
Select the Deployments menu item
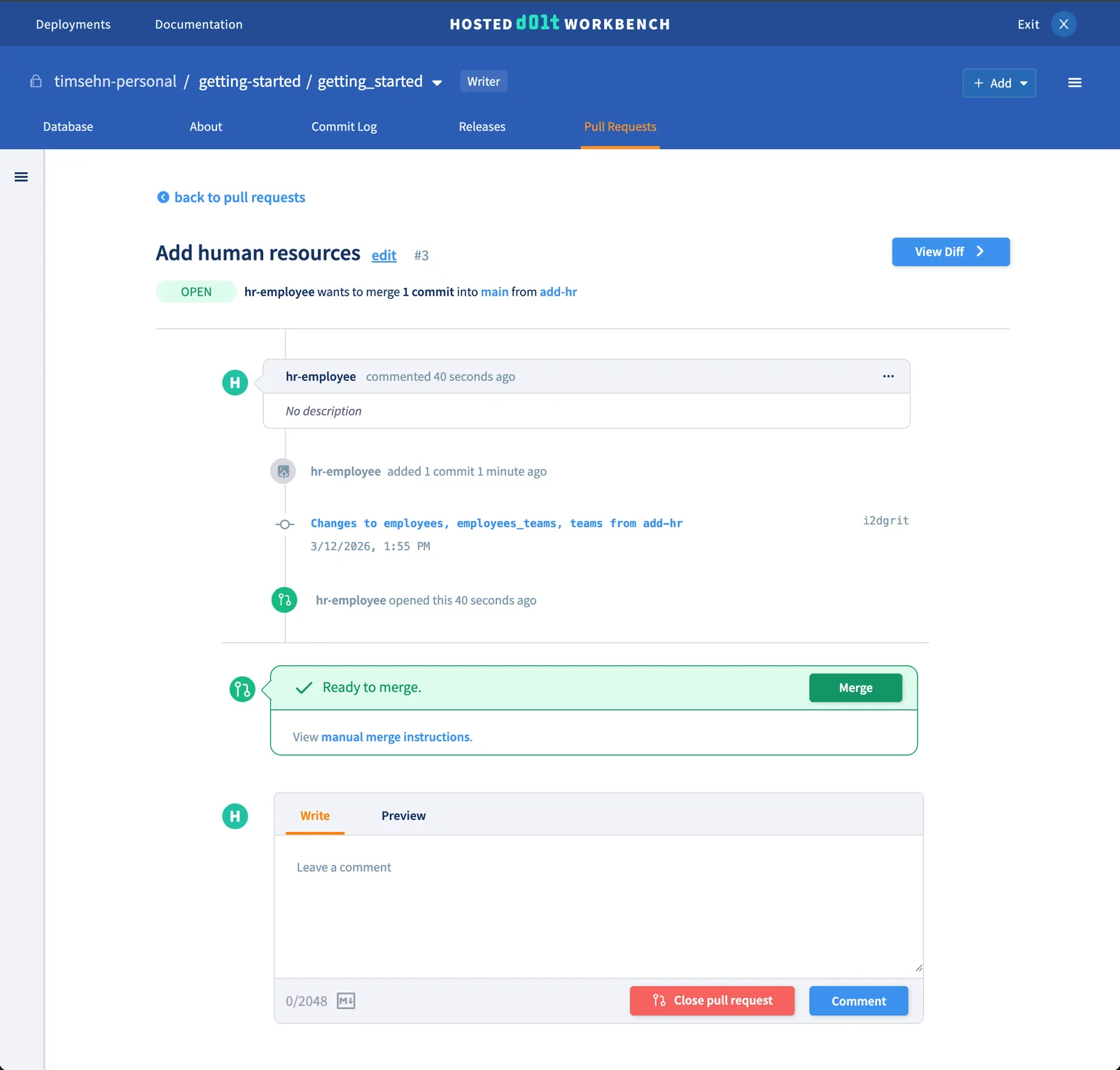pos(73,23)
